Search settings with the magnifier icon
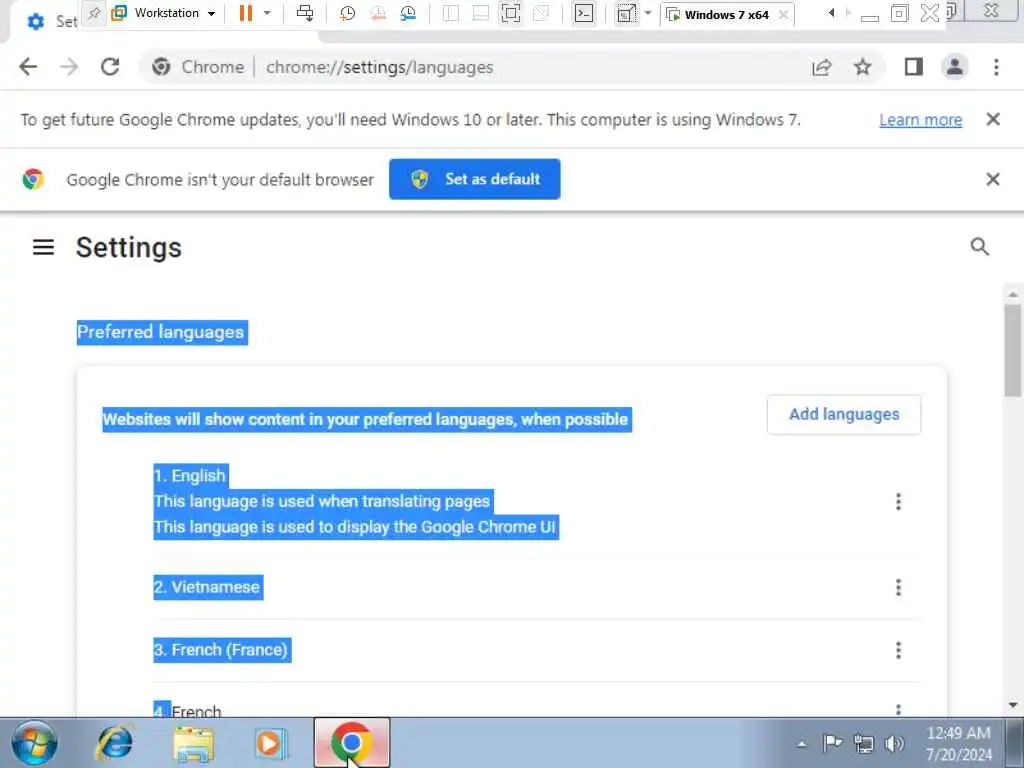Image resolution: width=1024 pixels, height=768 pixels. pyautogui.click(x=980, y=247)
